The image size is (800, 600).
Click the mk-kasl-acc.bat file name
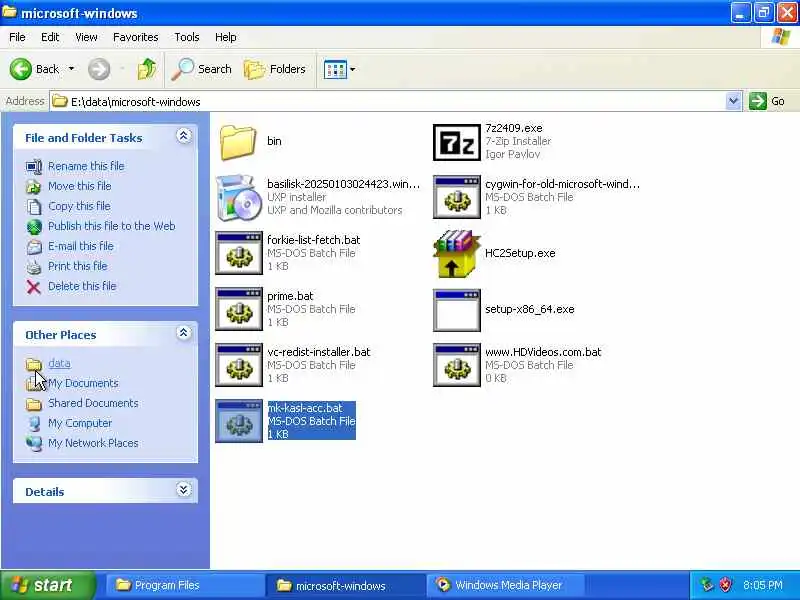point(305,408)
